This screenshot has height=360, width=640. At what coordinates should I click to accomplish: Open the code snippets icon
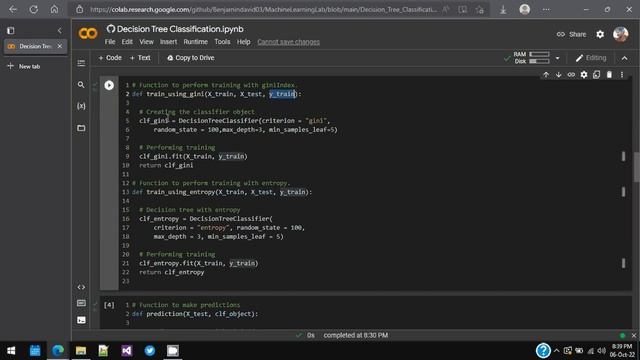(x=81, y=287)
